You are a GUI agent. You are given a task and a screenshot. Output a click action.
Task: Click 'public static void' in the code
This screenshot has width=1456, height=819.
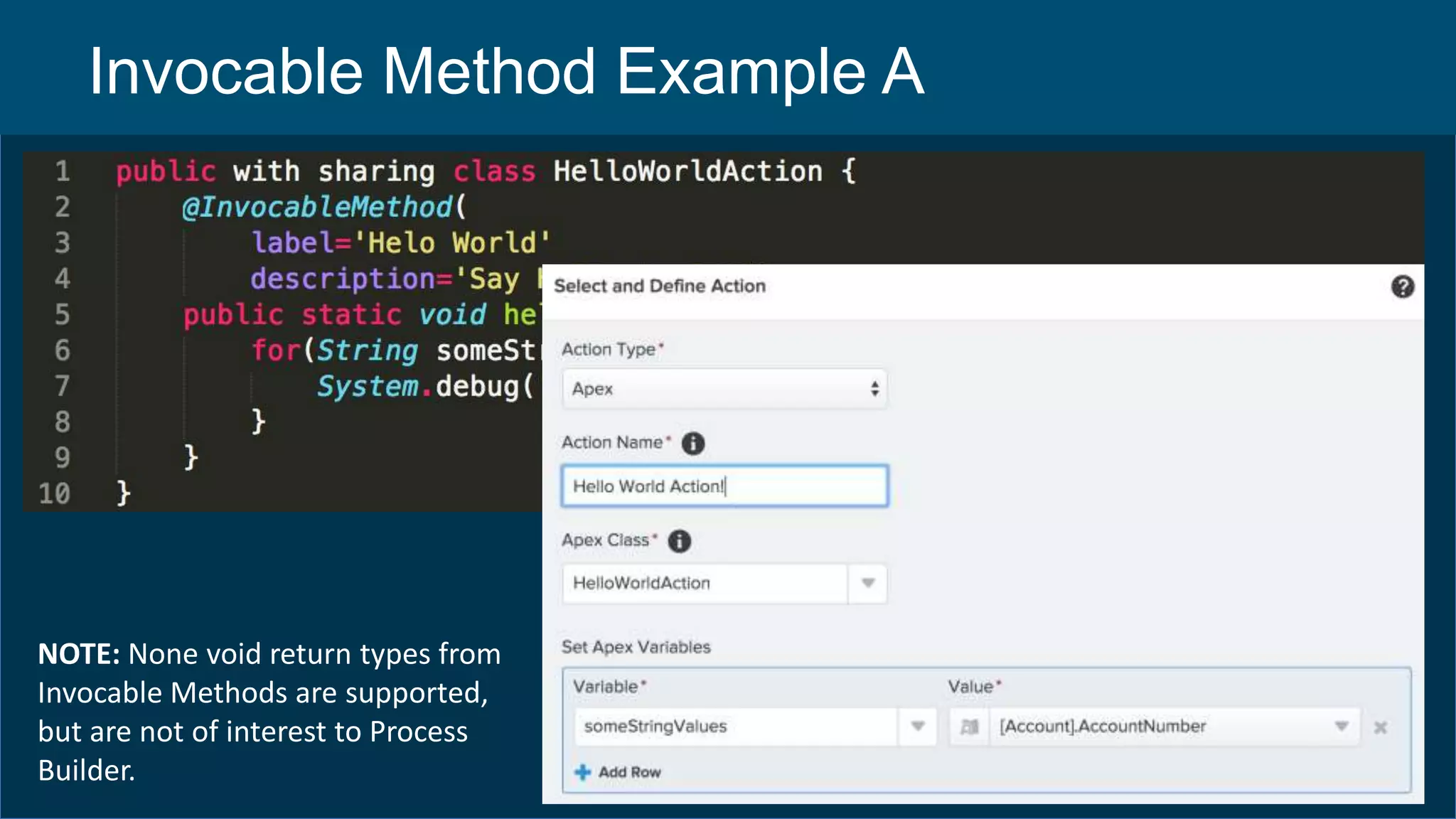pos(335,315)
